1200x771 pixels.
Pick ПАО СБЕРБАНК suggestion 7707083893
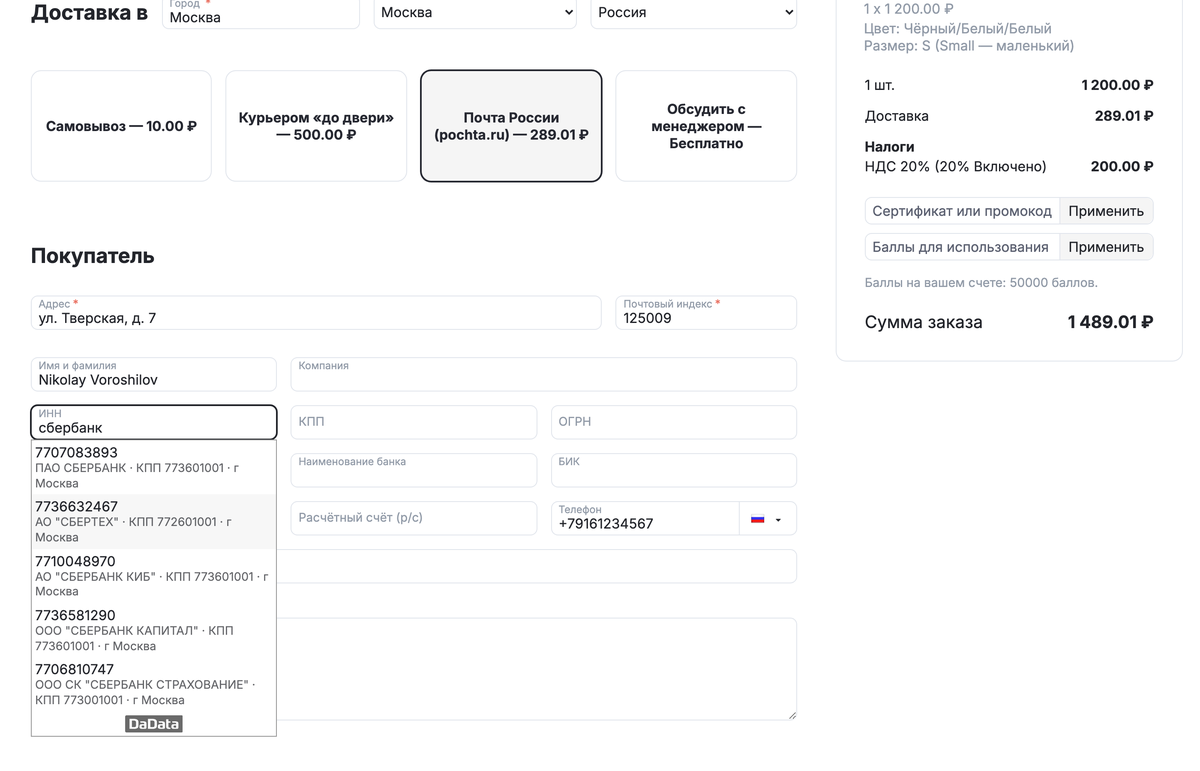(154, 467)
